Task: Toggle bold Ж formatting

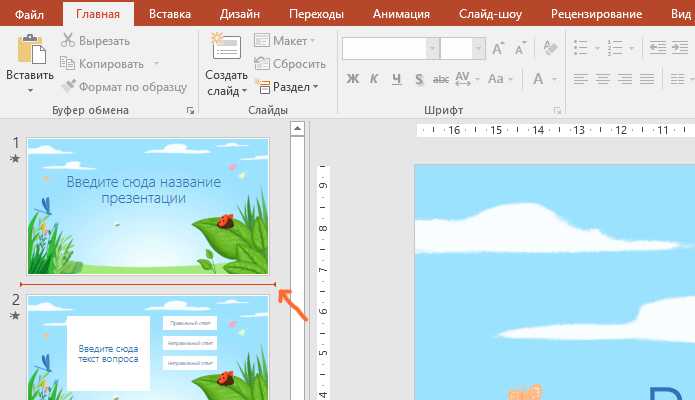Action: click(x=352, y=79)
